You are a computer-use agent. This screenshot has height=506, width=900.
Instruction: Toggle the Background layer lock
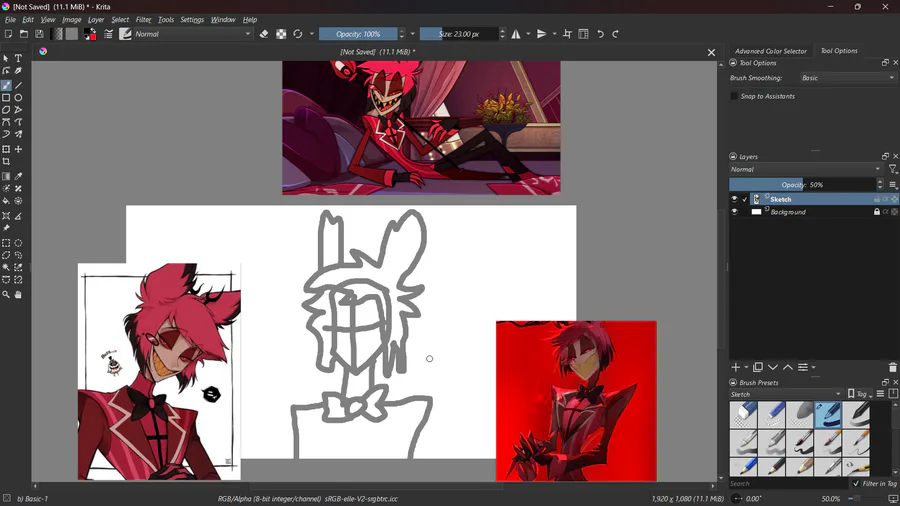pyautogui.click(x=876, y=212)
